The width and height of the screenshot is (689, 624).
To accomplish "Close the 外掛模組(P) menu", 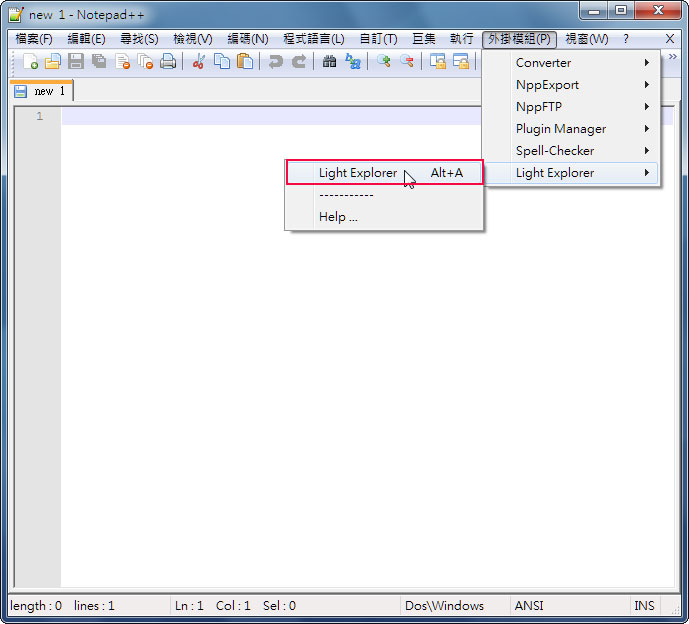I will point(519,39).
